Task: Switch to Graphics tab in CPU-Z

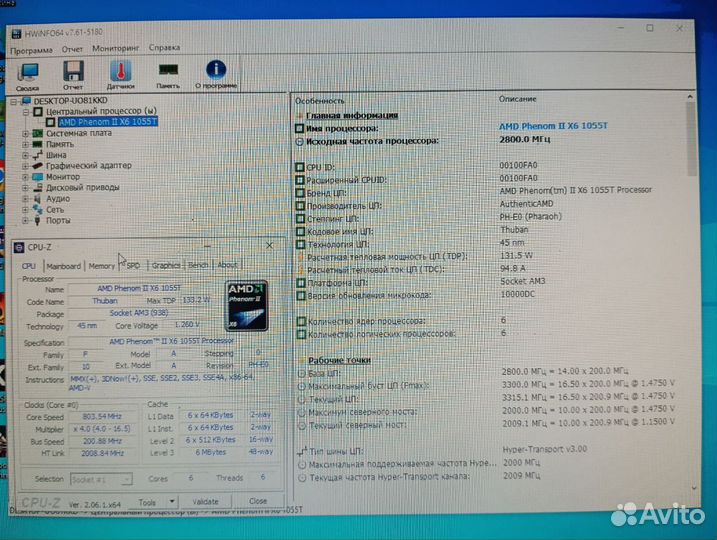Action: (x=166, y=265)
